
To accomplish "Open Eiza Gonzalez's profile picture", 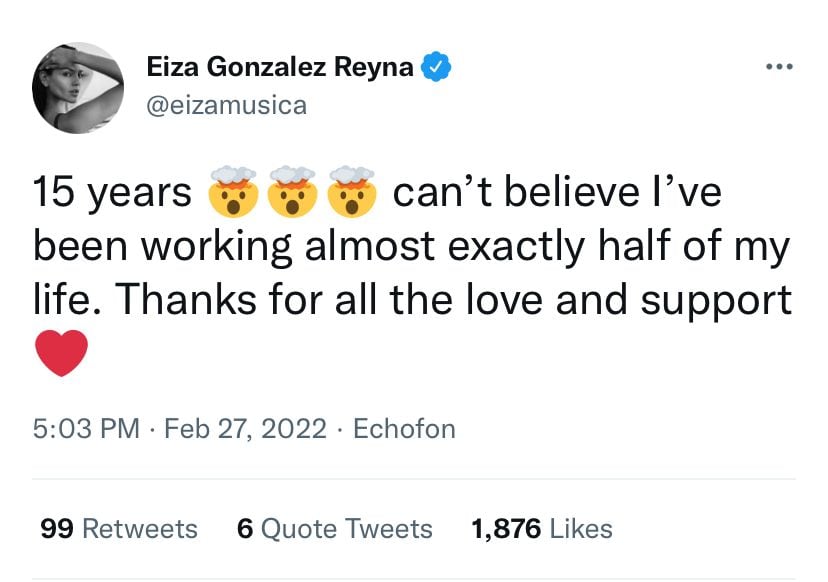I will (78, 88).
